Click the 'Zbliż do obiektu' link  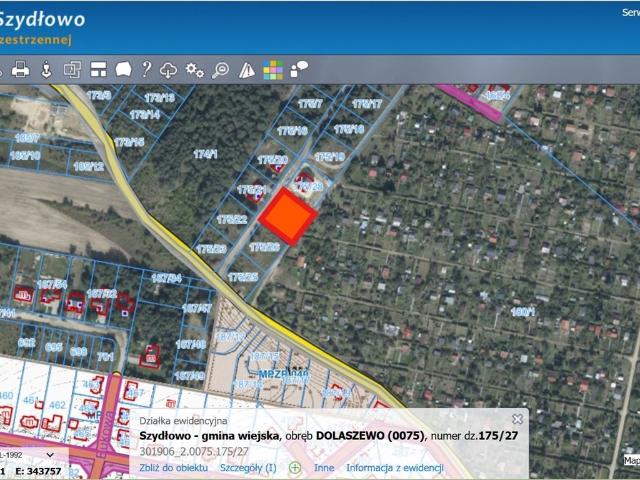pyautogui.click(x=173, y=467)
